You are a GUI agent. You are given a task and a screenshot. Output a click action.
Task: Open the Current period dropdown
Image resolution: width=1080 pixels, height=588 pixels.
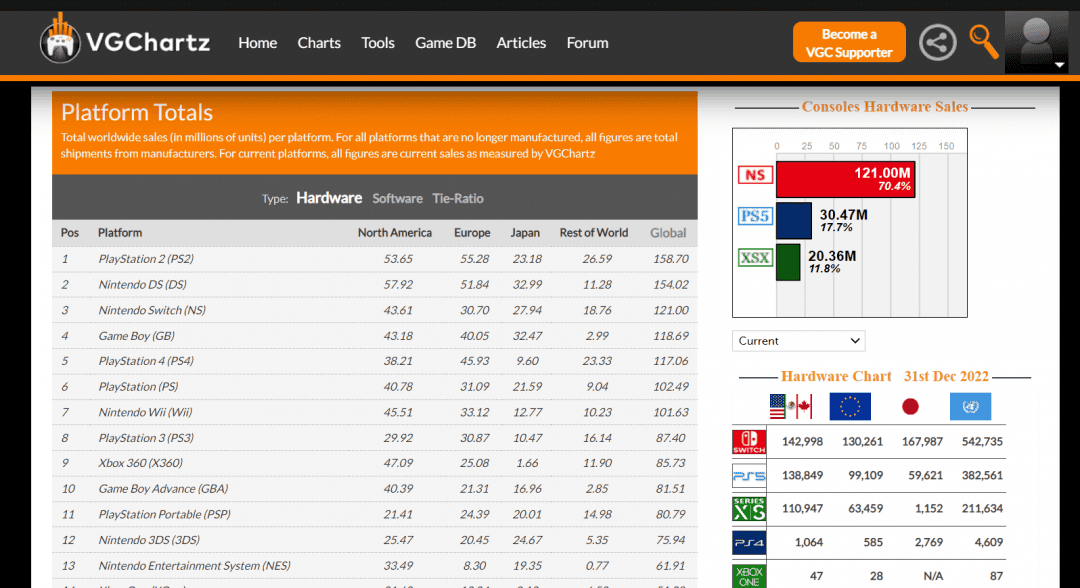798,341
